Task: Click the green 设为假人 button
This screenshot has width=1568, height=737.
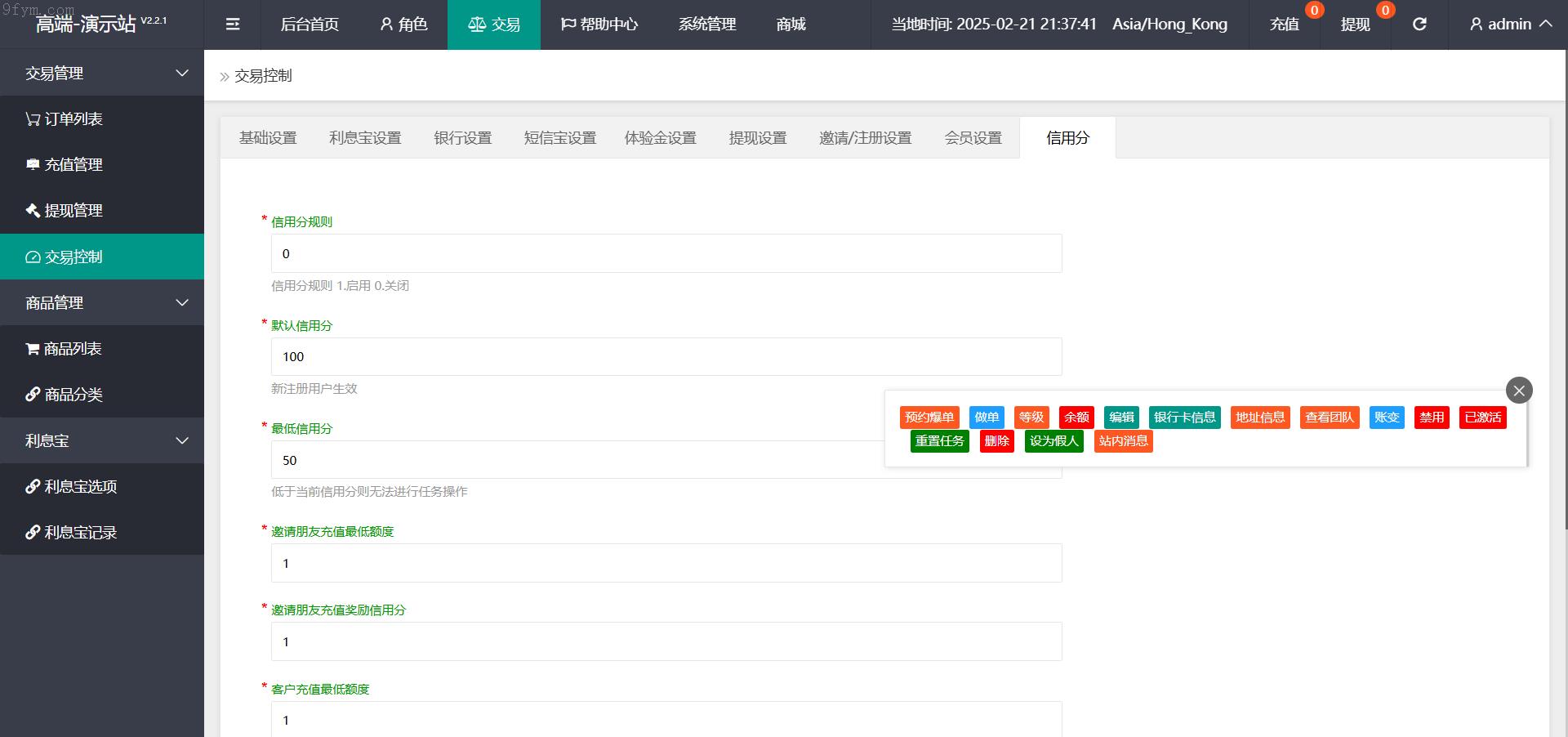Action: coord(1053,441)
